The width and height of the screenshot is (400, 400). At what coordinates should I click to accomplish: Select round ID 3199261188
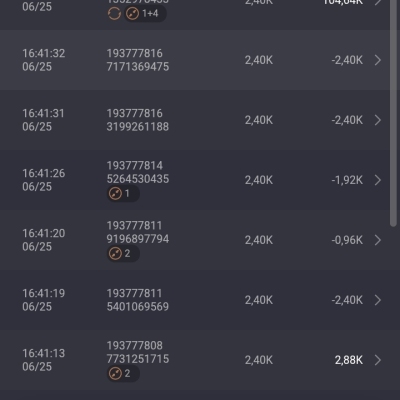tap(138, 127)
